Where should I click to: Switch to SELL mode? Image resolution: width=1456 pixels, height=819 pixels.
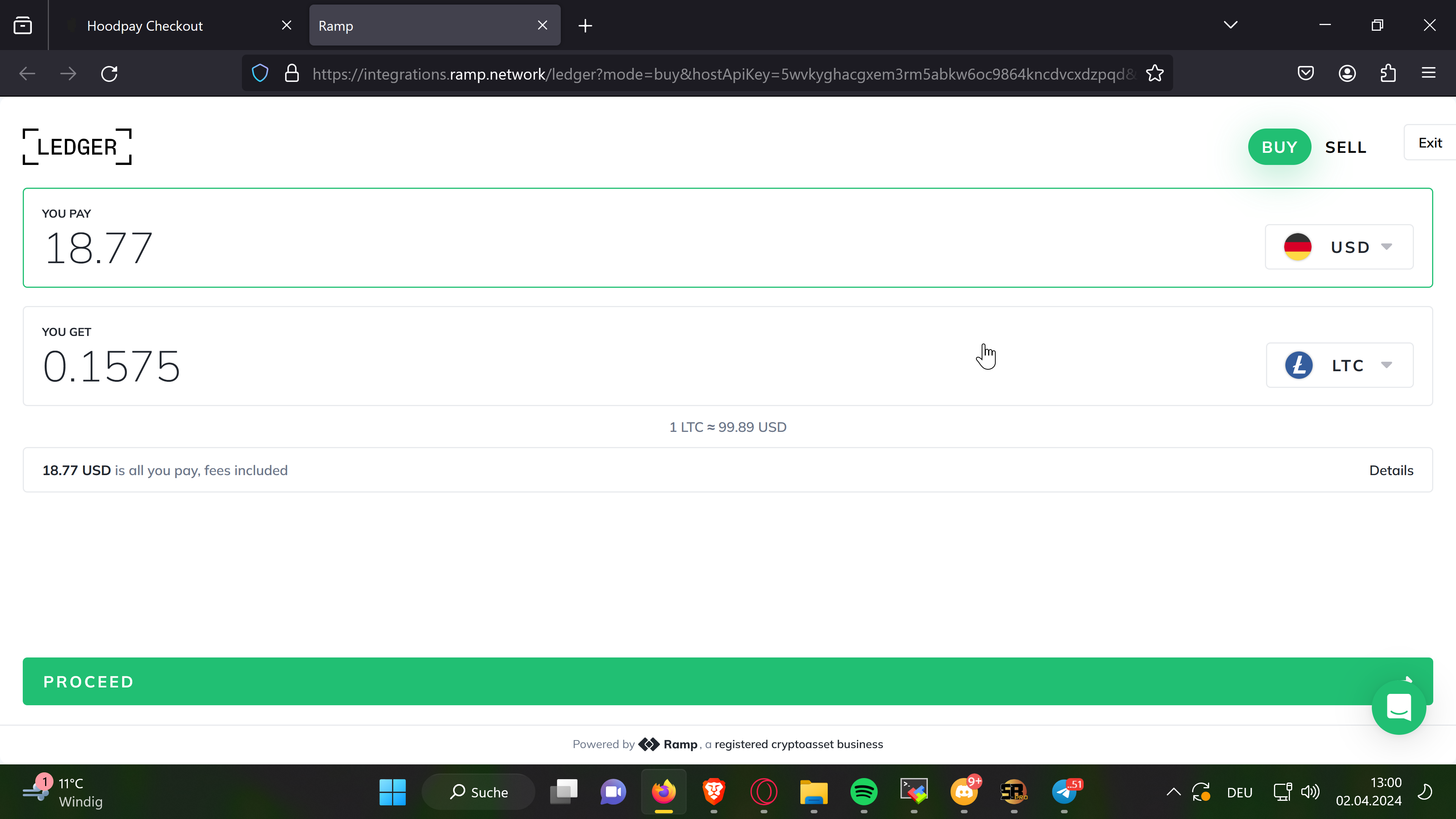(x=1345, y=147)
